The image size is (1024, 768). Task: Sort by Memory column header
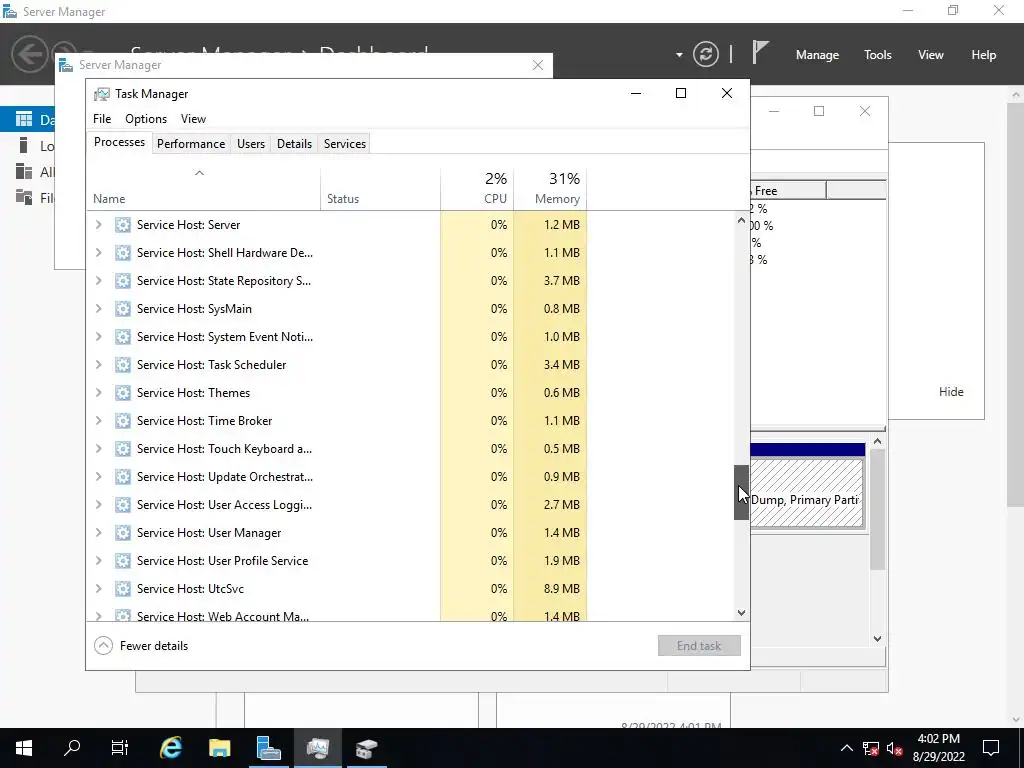click(550, 189)
